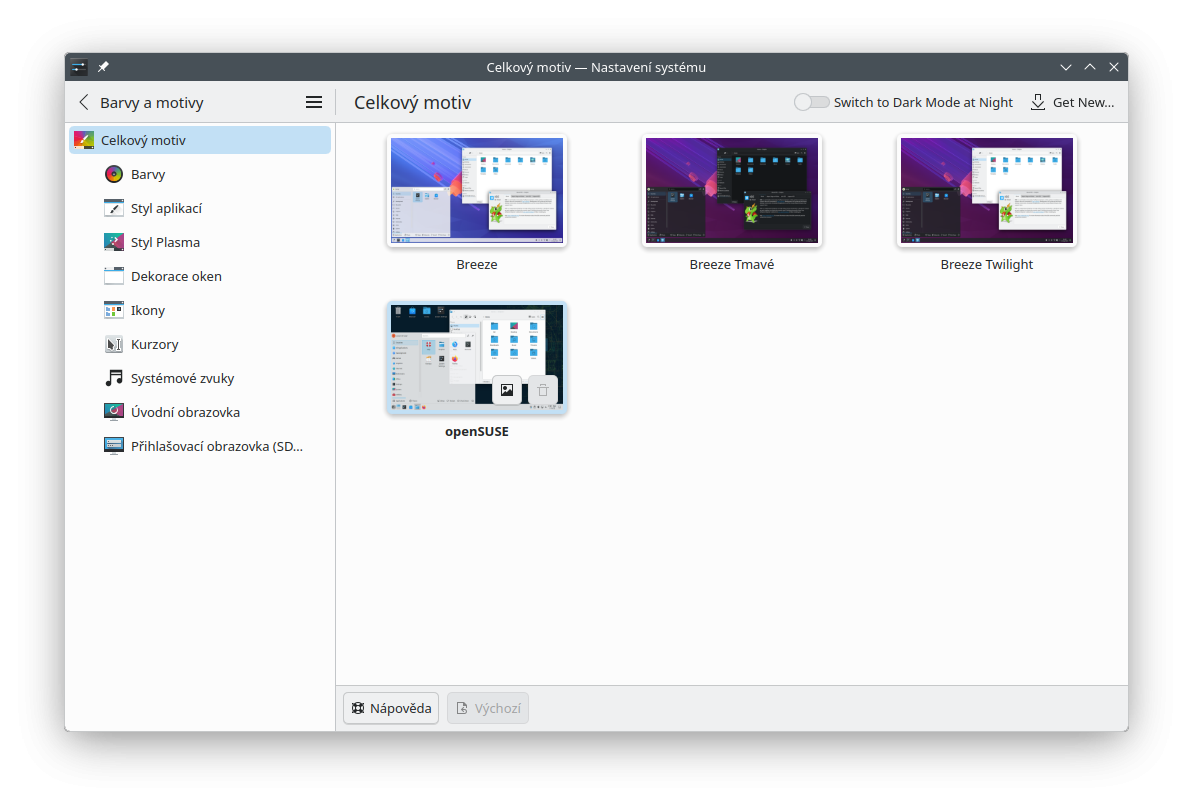
Task: Click the Styl Plasma icon
Action: click(x=113, y=242)
